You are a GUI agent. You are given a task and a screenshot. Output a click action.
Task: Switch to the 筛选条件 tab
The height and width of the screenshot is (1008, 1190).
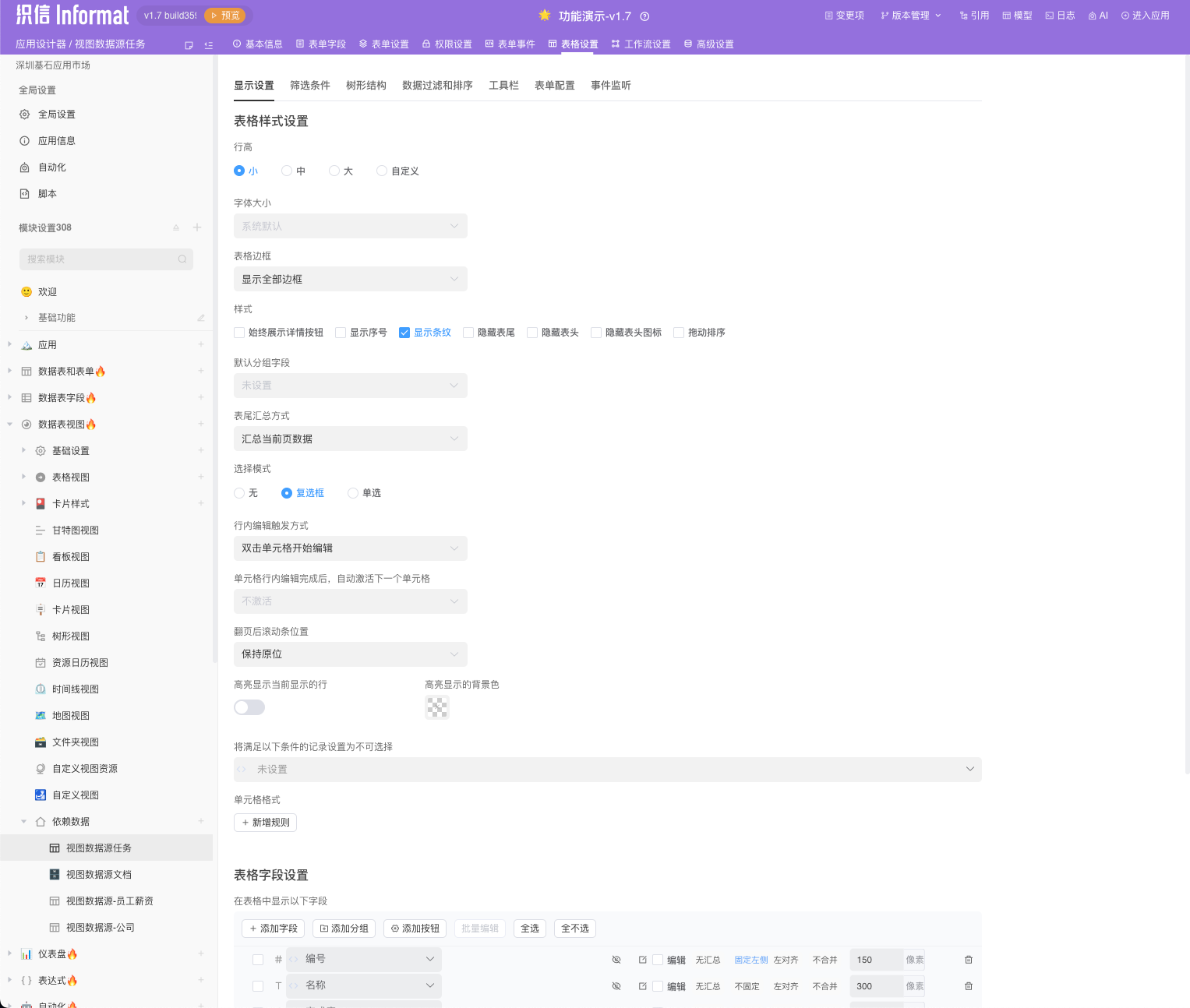pyautogui.click(x=310, y=86)
